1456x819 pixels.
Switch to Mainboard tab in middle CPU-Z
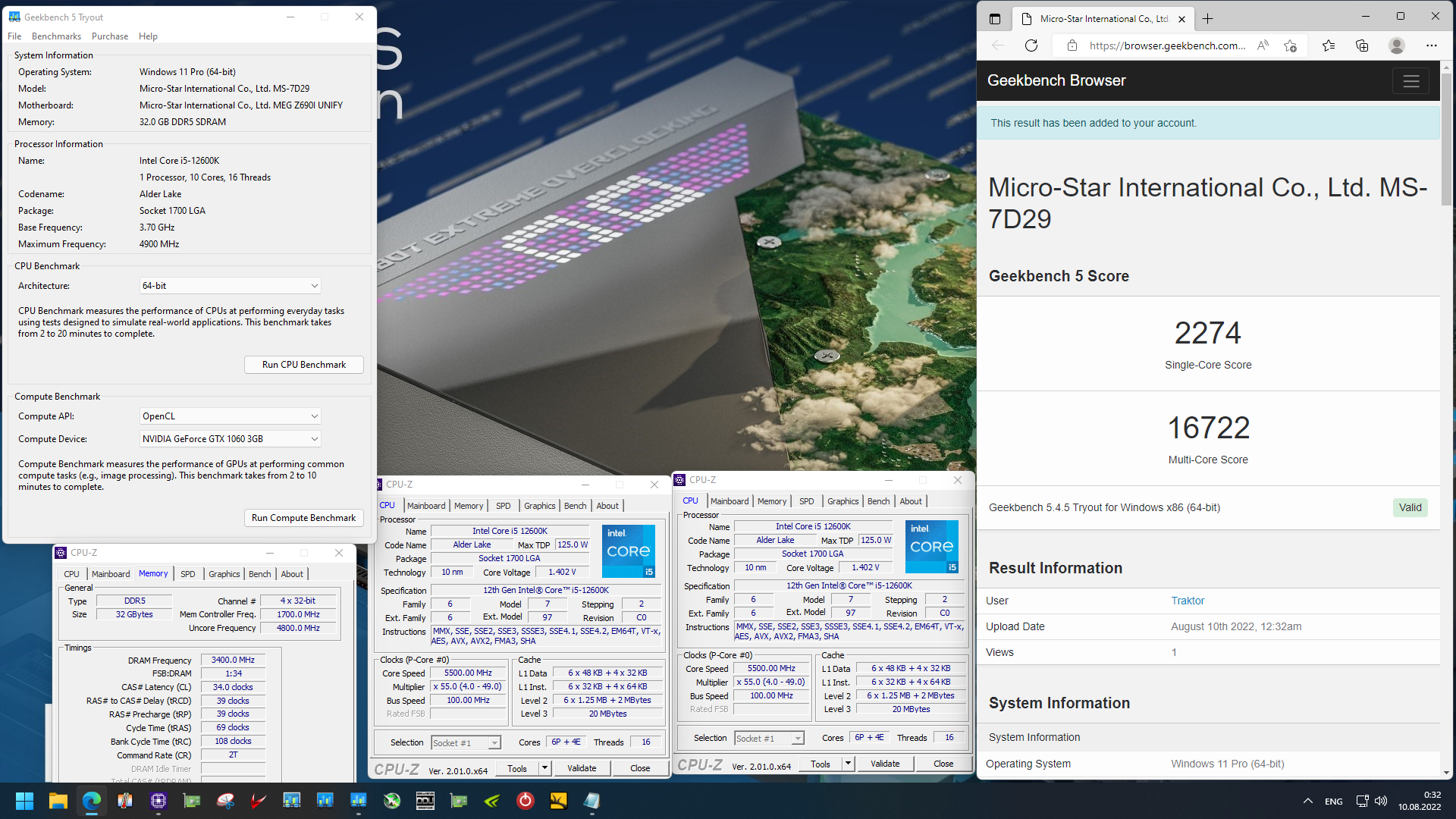(x=426, y=506)
